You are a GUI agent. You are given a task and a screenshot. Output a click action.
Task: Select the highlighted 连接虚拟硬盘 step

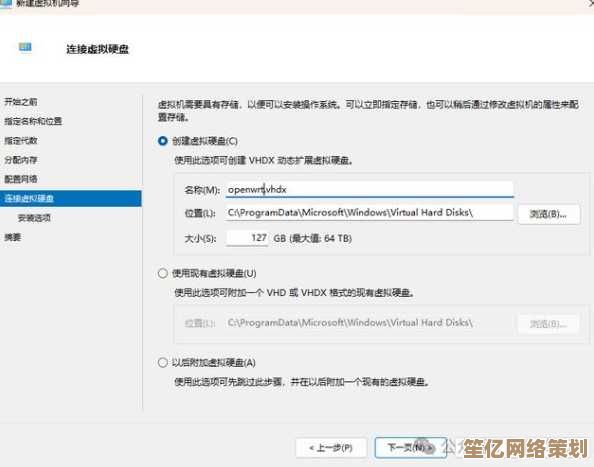pos(70,198)
